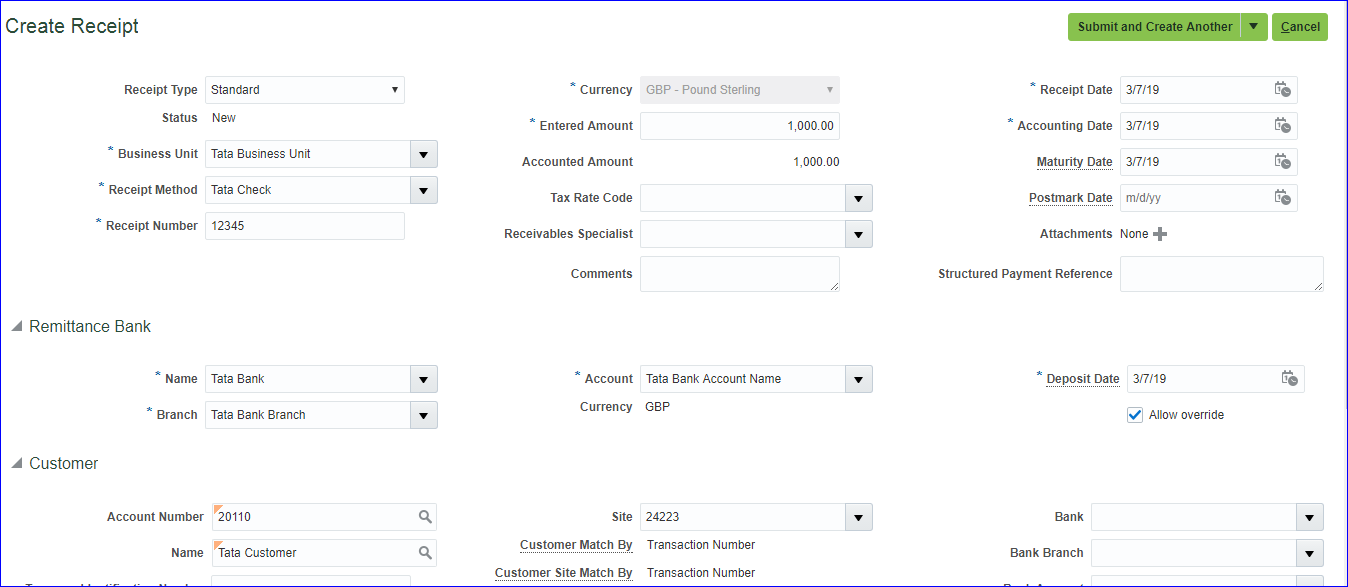The image size is (1348, 587).
Task: Collapse the Remittance Bank section
Action: (x=17, y=327)
